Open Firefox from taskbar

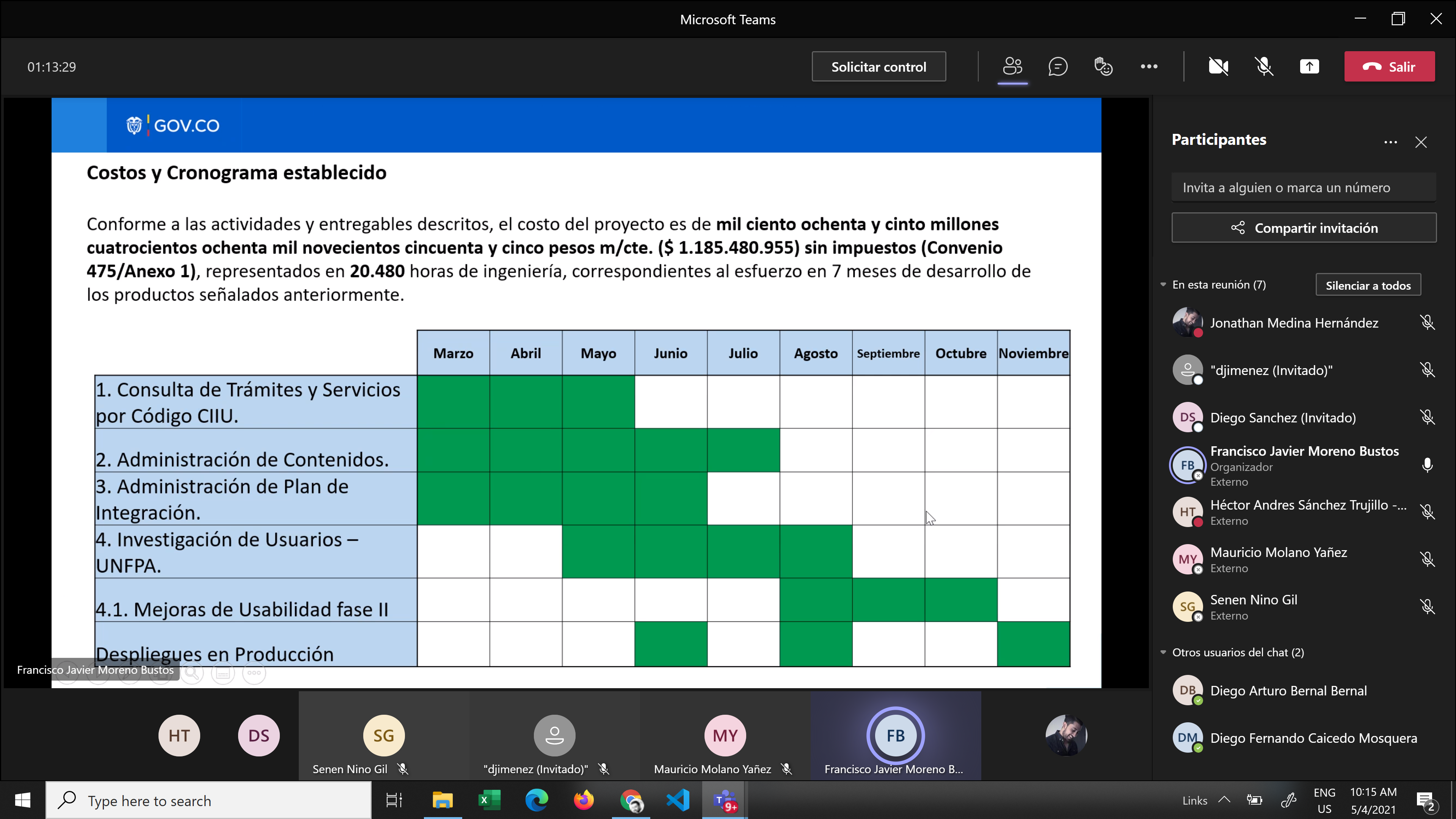point(584,801)
